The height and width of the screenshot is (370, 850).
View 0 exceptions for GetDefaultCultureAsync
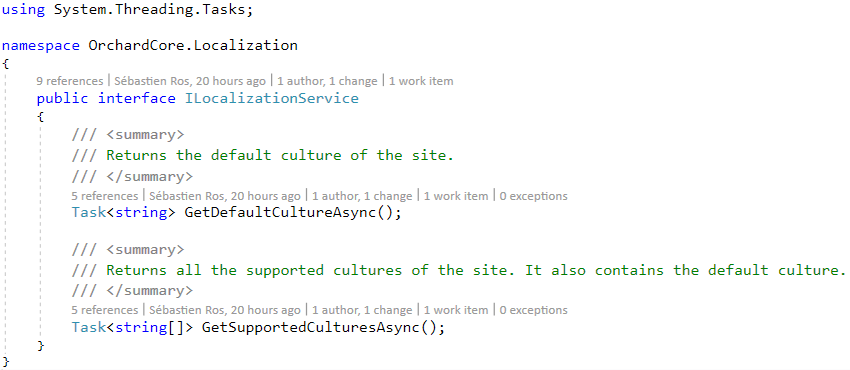(x=533, y=196)
